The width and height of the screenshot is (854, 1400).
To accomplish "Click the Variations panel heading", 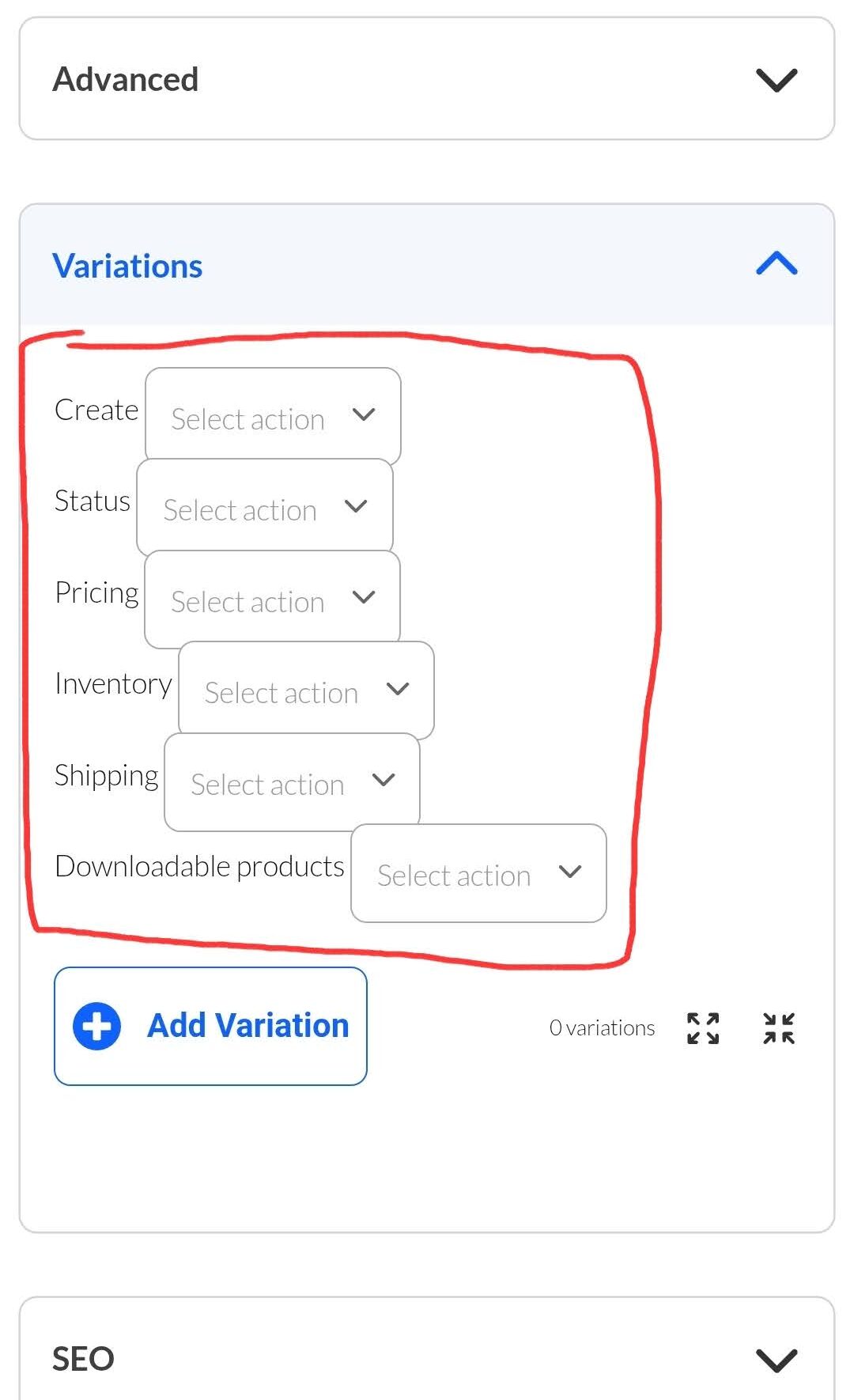I will tap(127, 267).
